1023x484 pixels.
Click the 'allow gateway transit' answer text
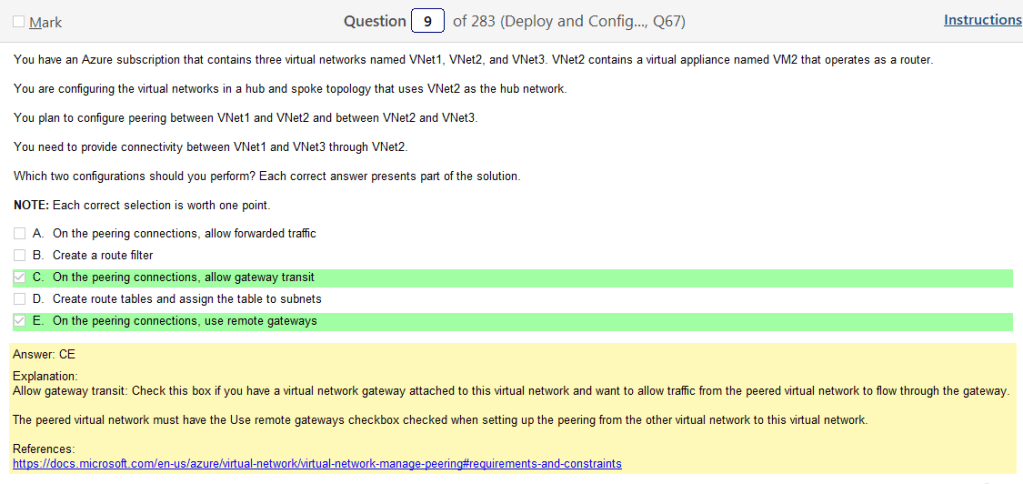coord(184,277)
